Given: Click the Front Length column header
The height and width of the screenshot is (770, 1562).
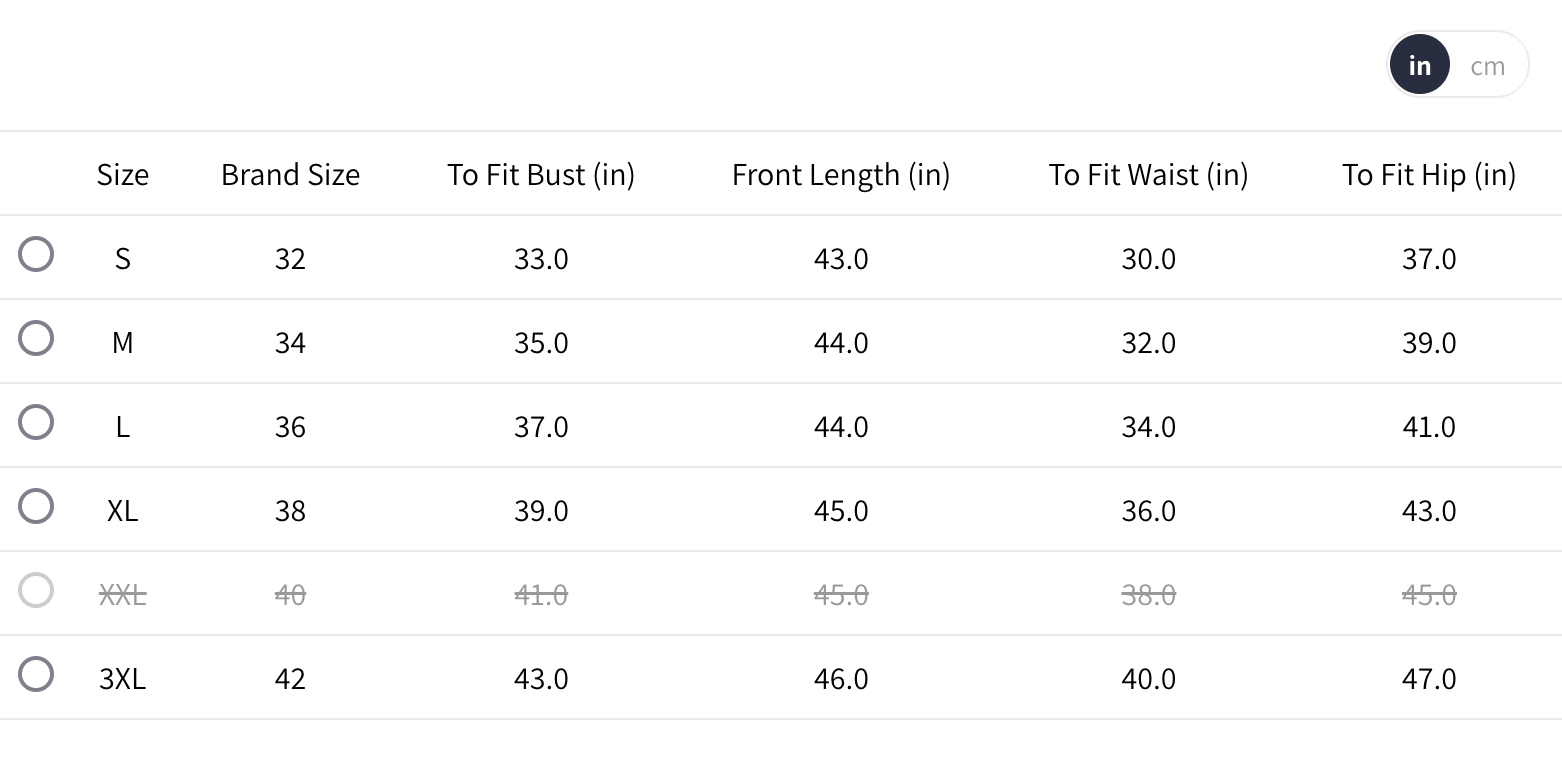Looking at the screenshot, I should pos(841,175).
